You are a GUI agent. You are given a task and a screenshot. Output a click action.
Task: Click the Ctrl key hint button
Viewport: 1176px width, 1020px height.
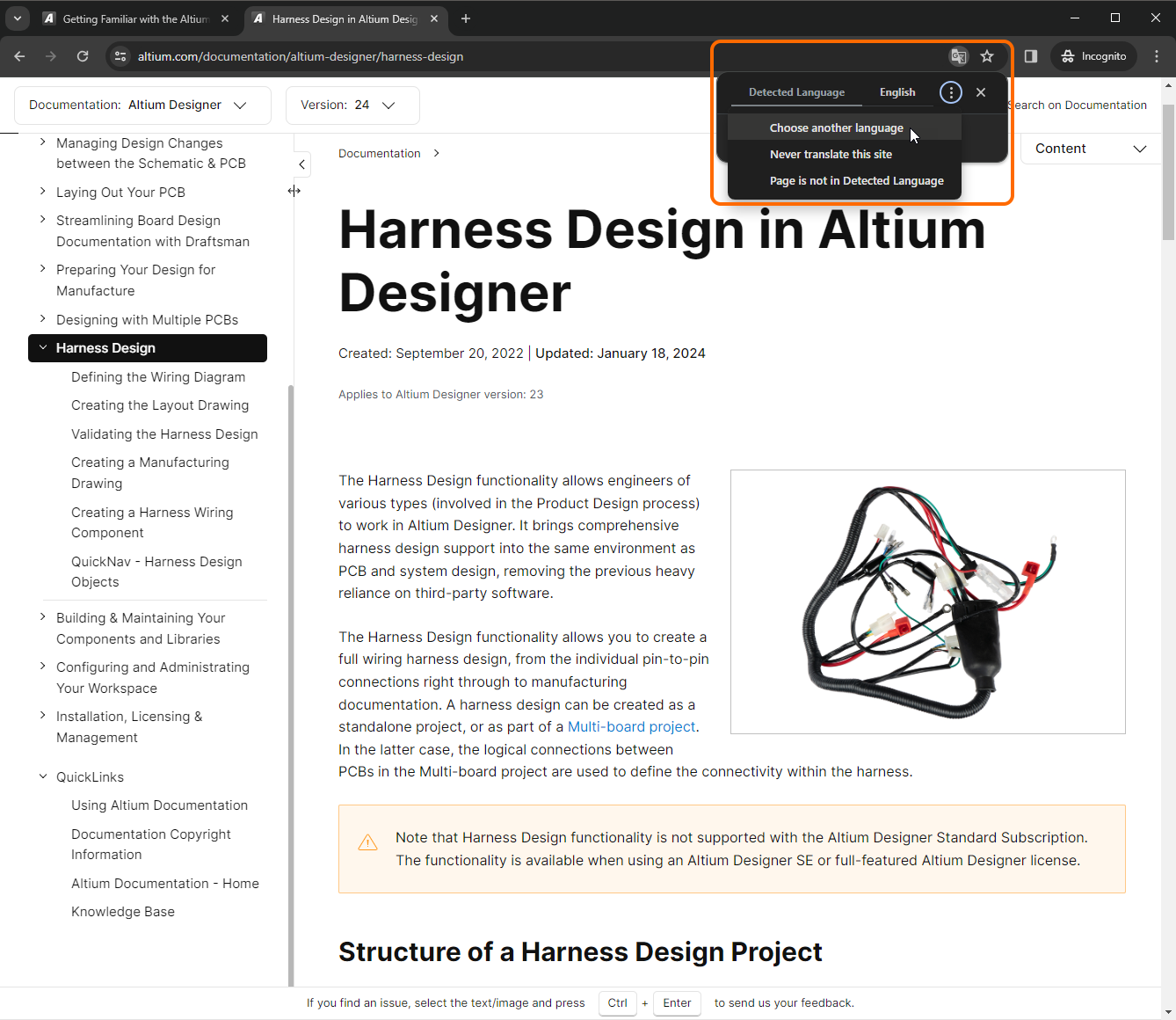click(x=618, y=1003)
